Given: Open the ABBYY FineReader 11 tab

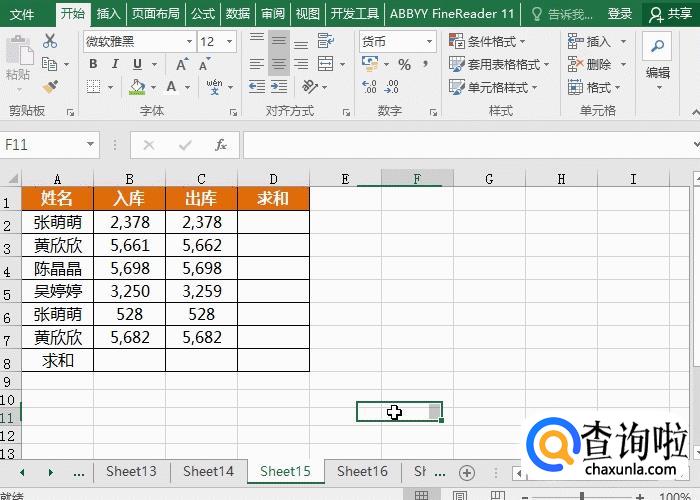Looking at the screenshot, I should [452, 14].
